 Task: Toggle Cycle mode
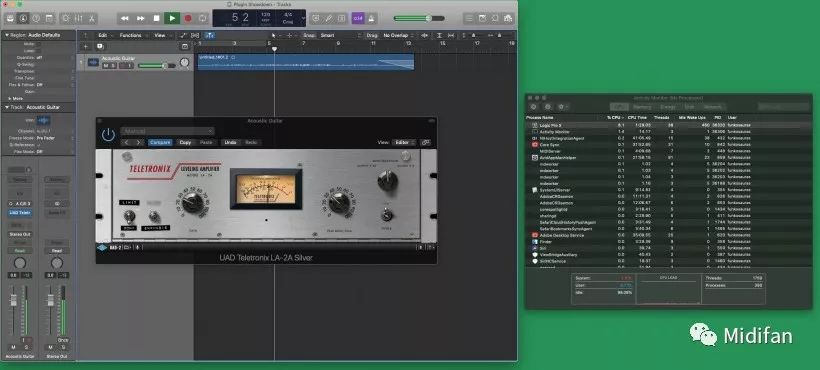click(x=202, y=18)
